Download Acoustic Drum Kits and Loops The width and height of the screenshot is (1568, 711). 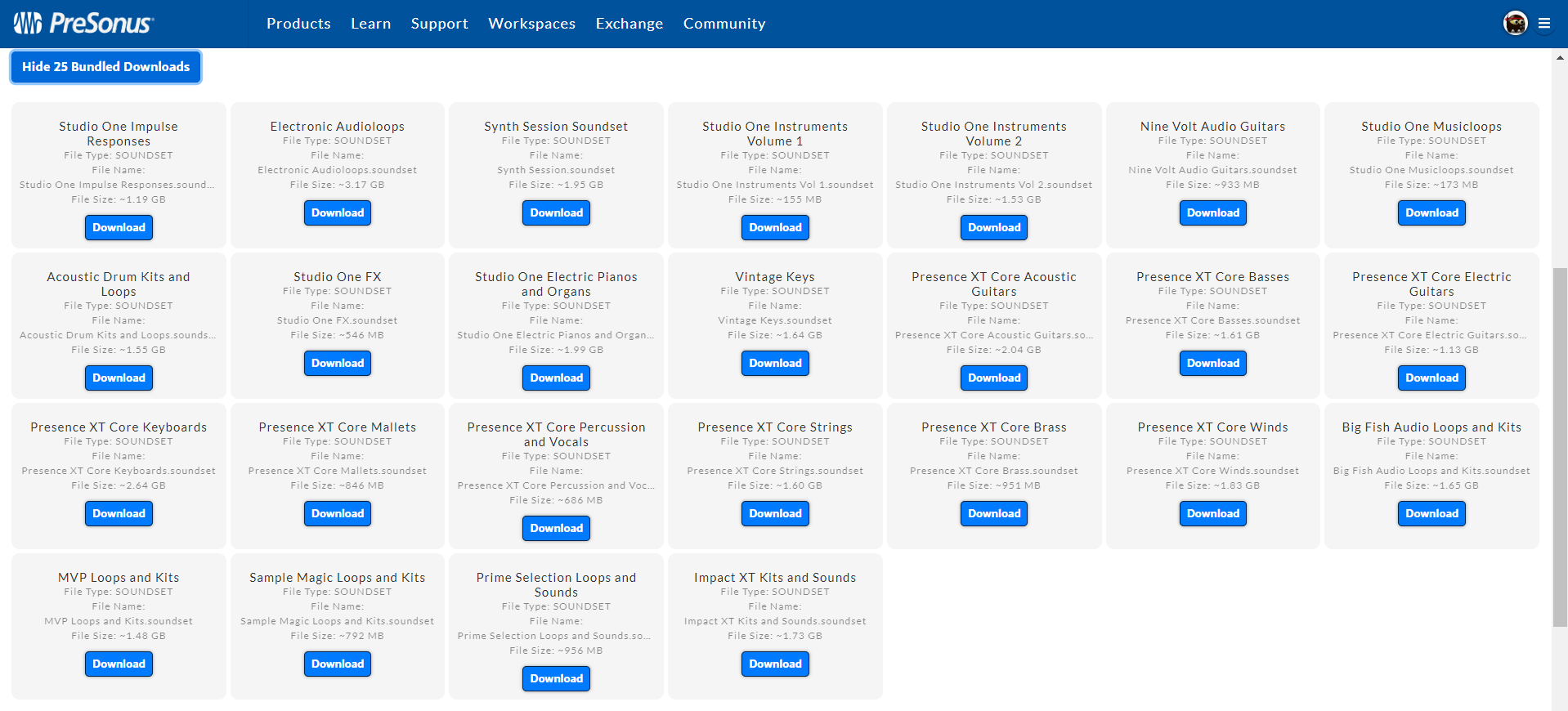(119, 378)
